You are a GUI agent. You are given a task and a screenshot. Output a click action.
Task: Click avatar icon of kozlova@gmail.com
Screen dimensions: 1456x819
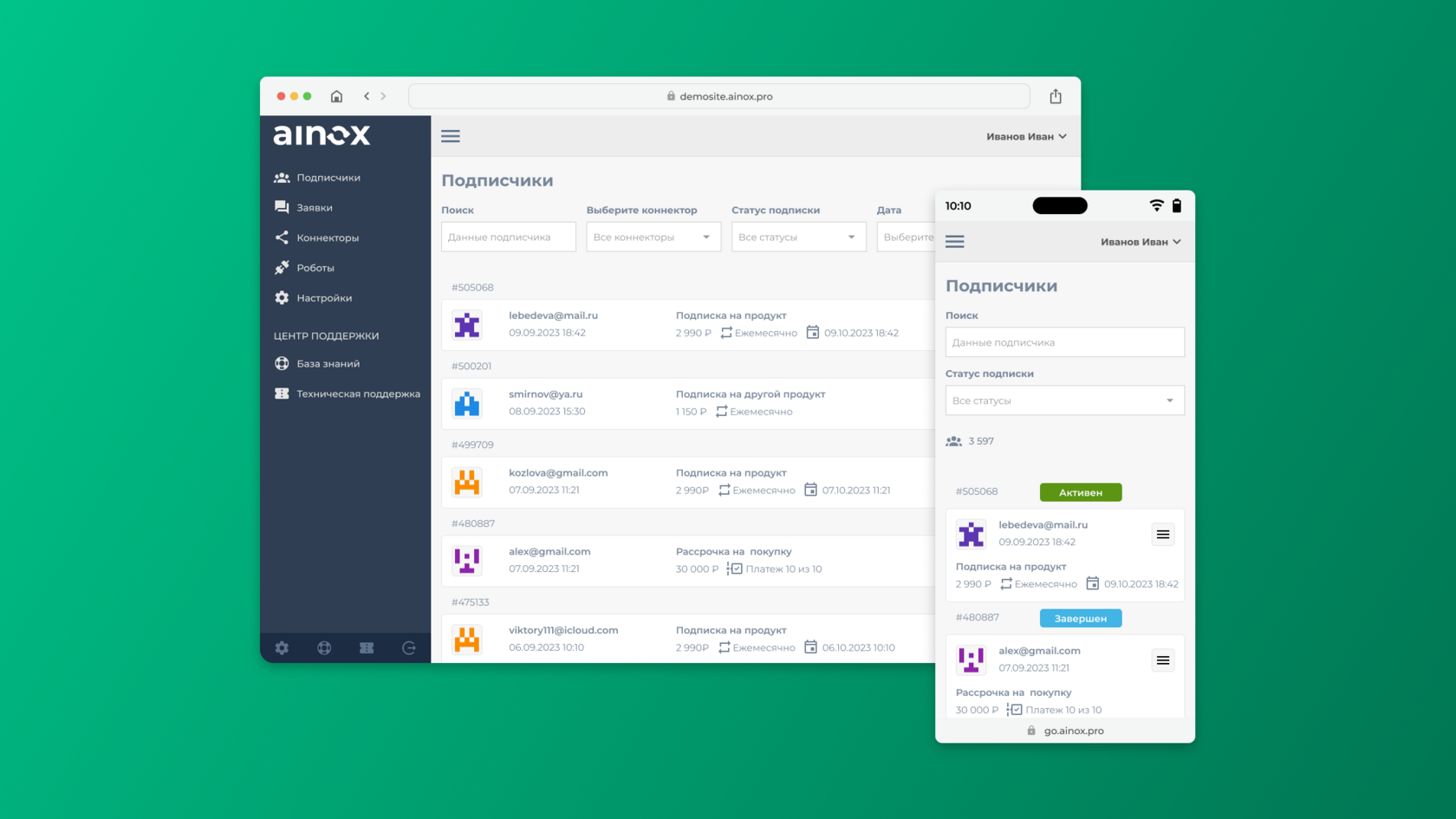(x=467, y=482)
